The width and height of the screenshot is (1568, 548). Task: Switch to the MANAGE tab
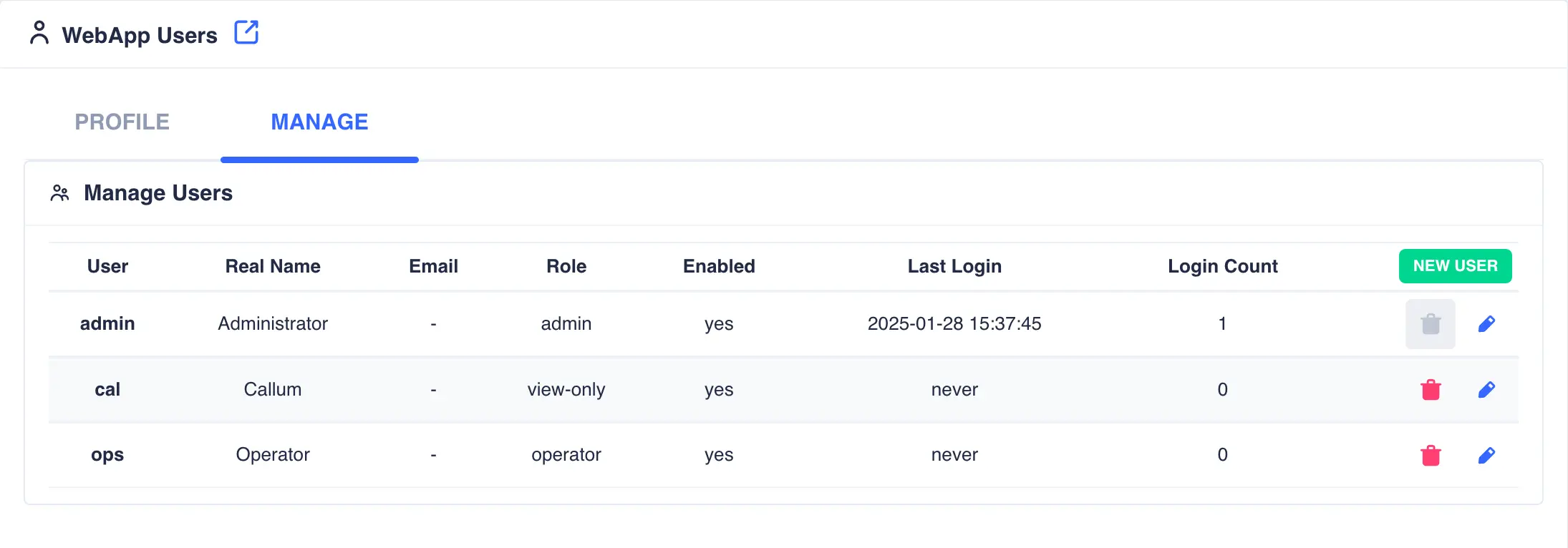pos(319,122)
